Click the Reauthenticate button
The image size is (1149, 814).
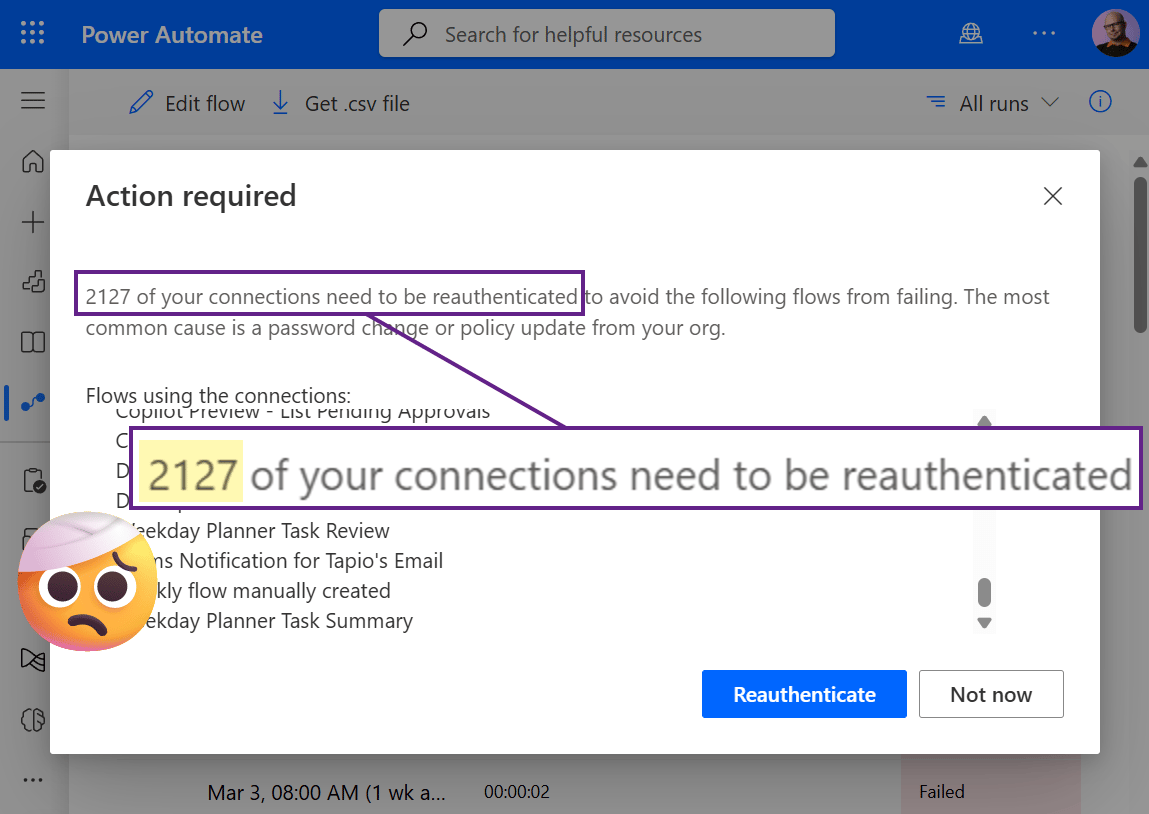[804, 694]
